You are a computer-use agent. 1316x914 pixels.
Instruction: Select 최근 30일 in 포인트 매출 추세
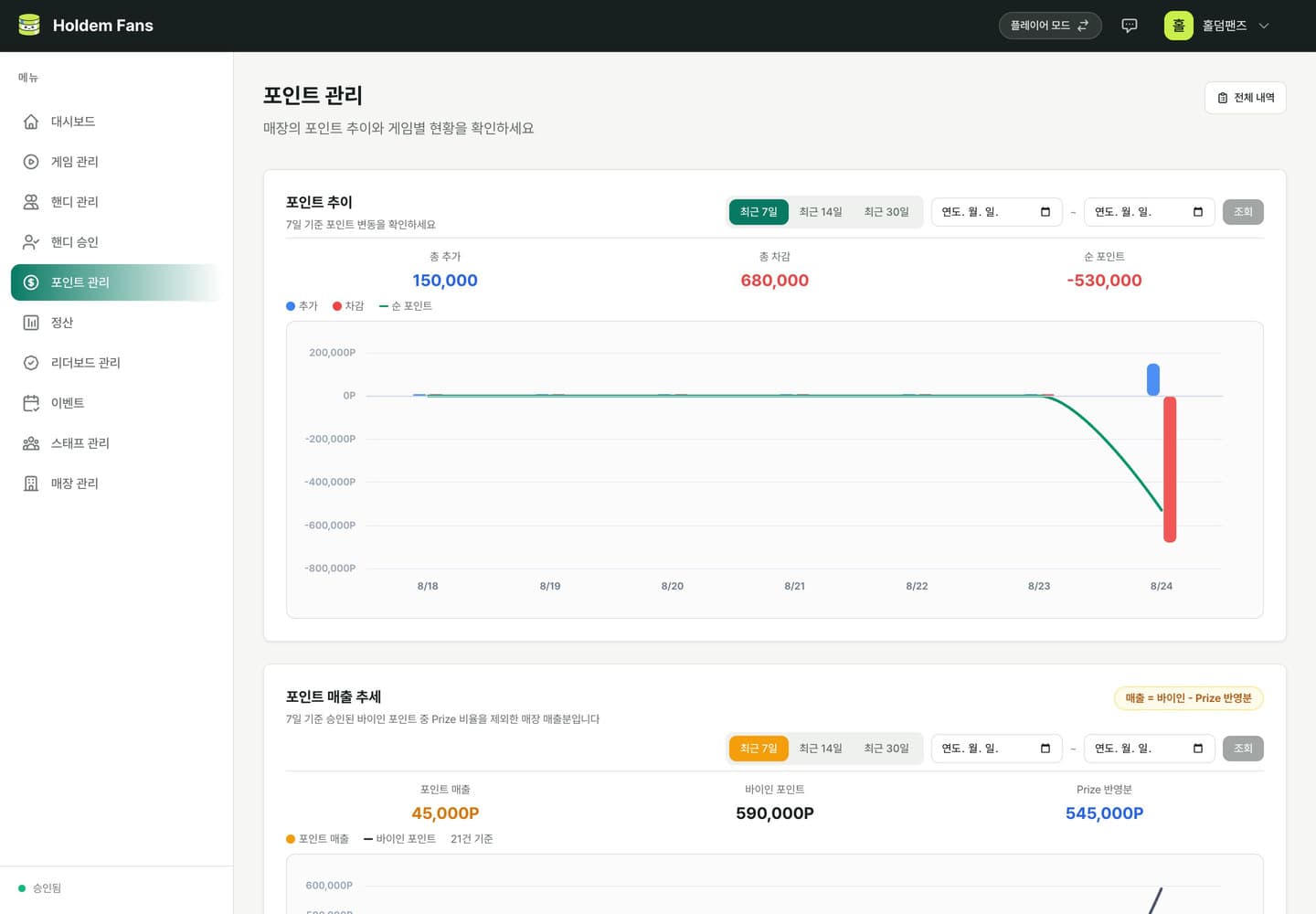click(886, 749)
